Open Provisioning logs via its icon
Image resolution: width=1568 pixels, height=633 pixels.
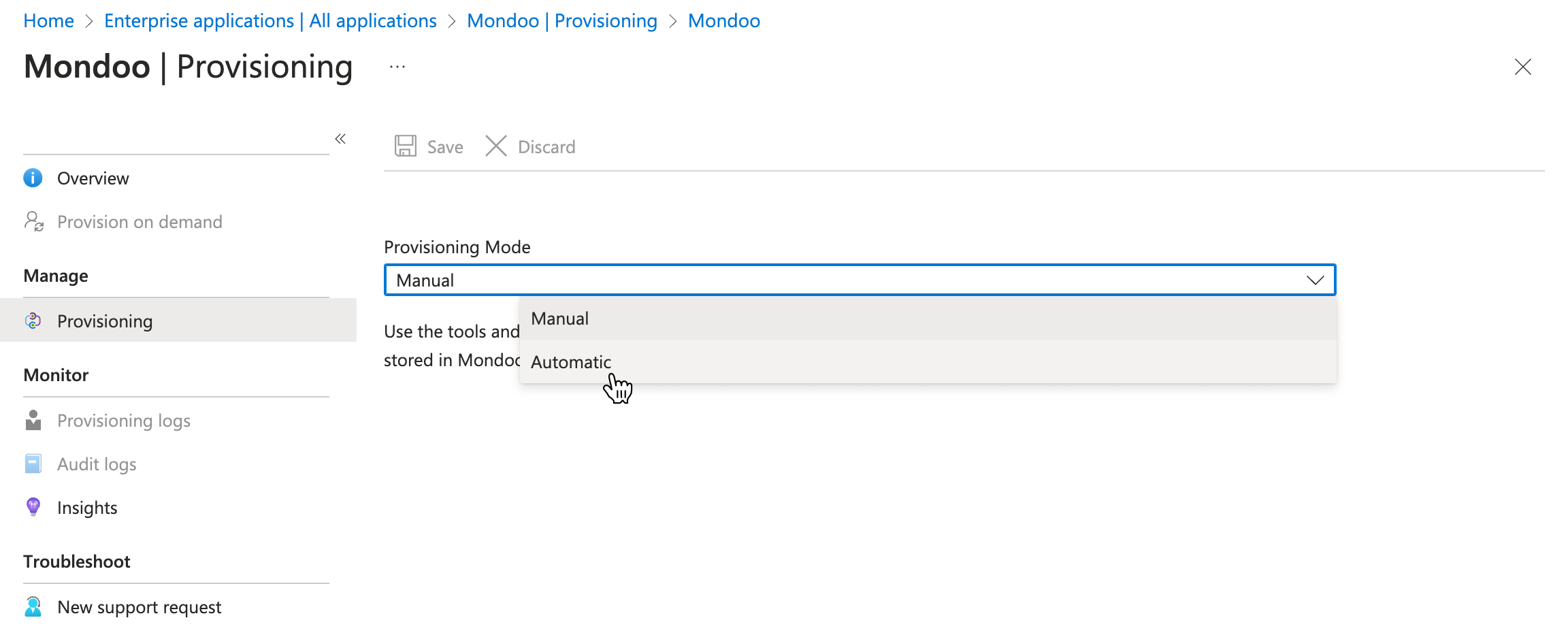tap(32, 420)
